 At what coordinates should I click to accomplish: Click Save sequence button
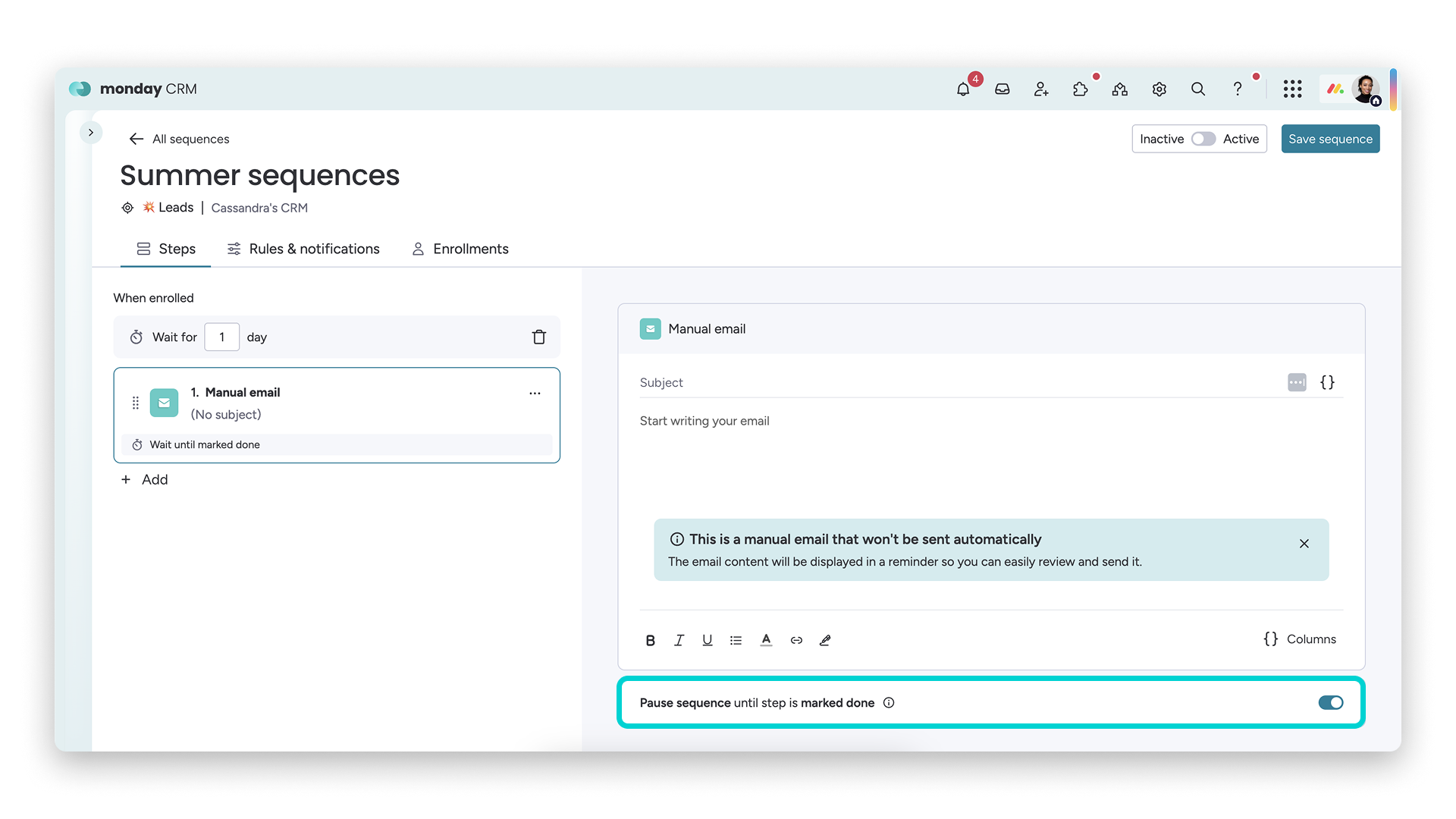point(1330,139)
